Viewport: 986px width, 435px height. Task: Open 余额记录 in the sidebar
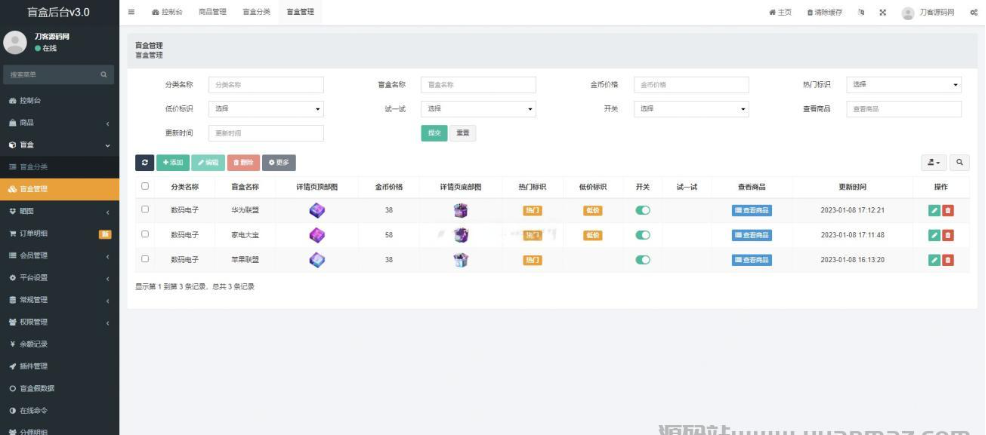pyautogui.click(x=60, y=344)
